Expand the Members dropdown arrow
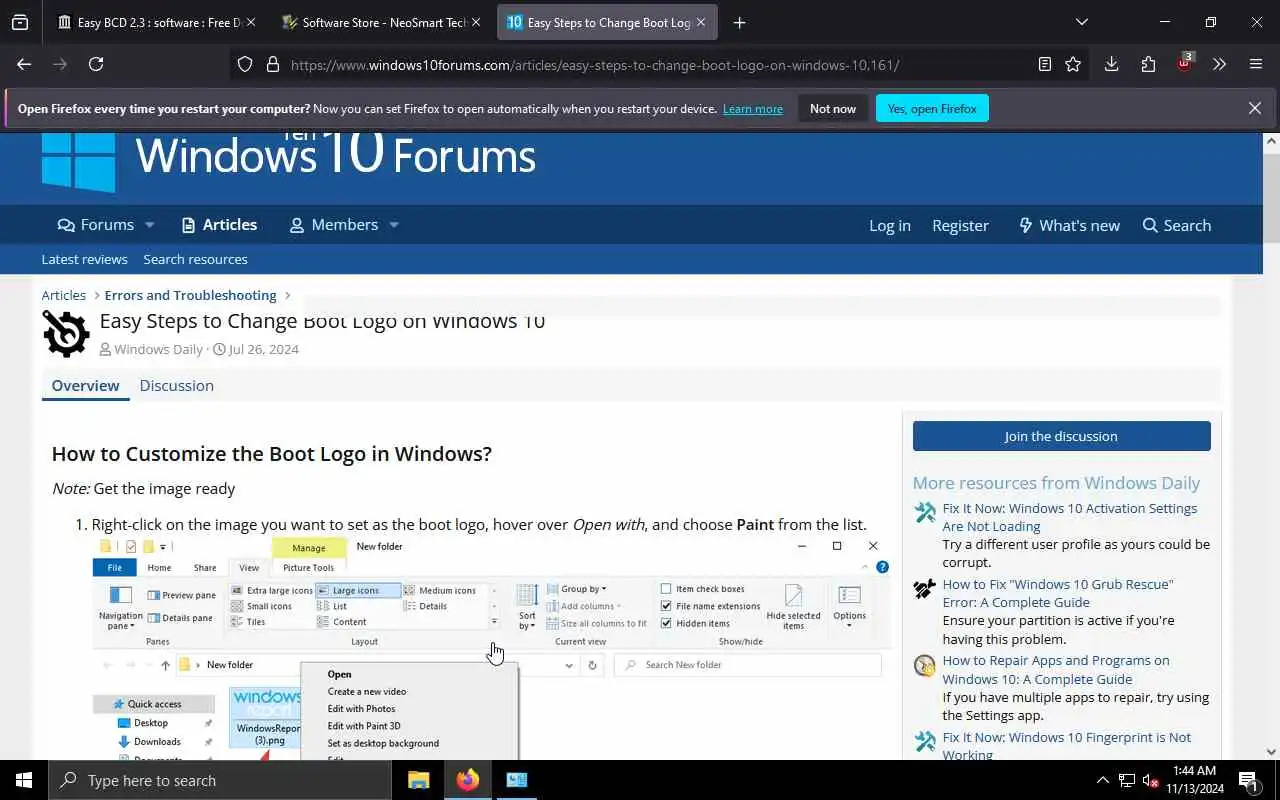The height and width of the screenshot is (800, 1280). coord(394,225)
